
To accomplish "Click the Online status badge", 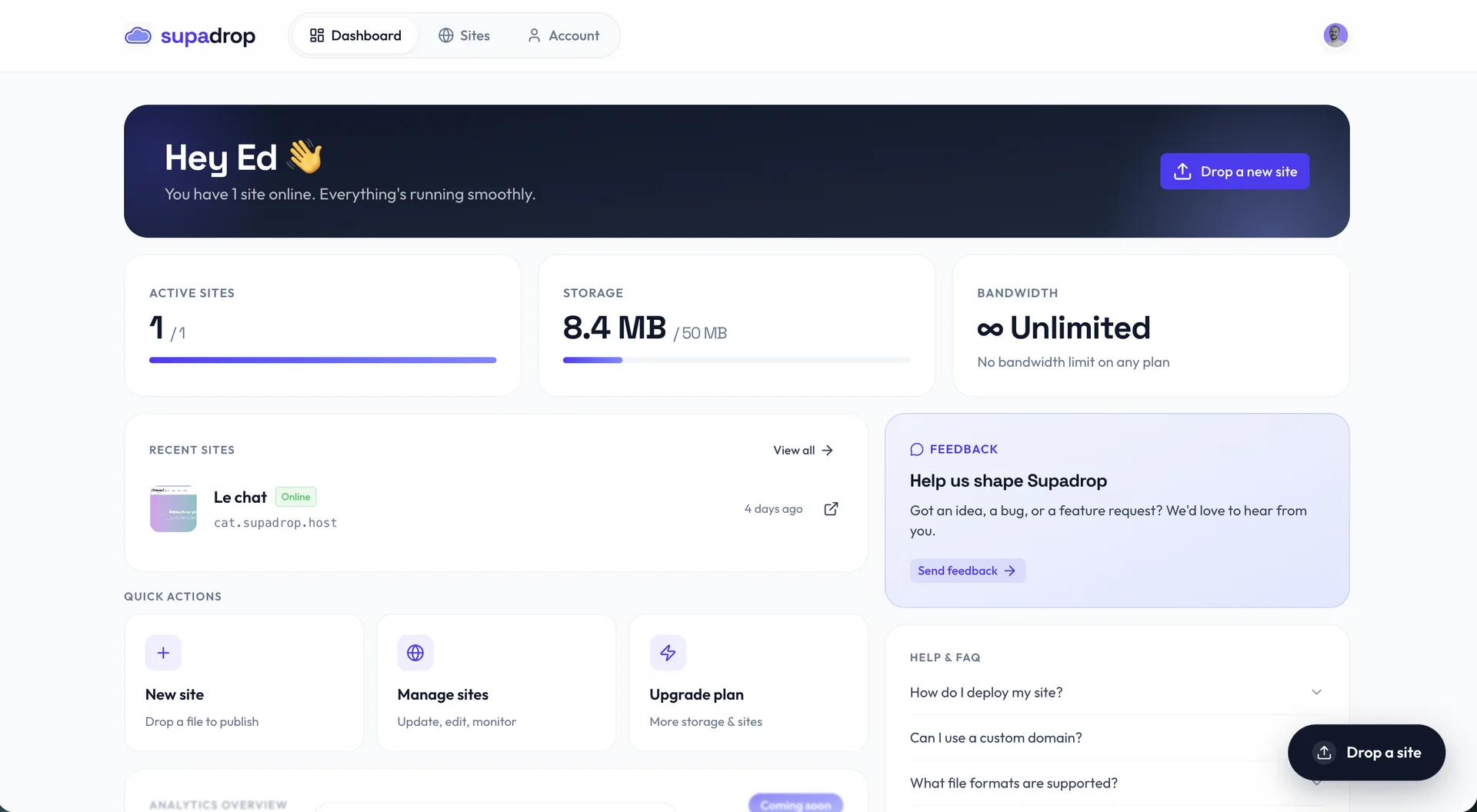I will click(x=295, y=497).
